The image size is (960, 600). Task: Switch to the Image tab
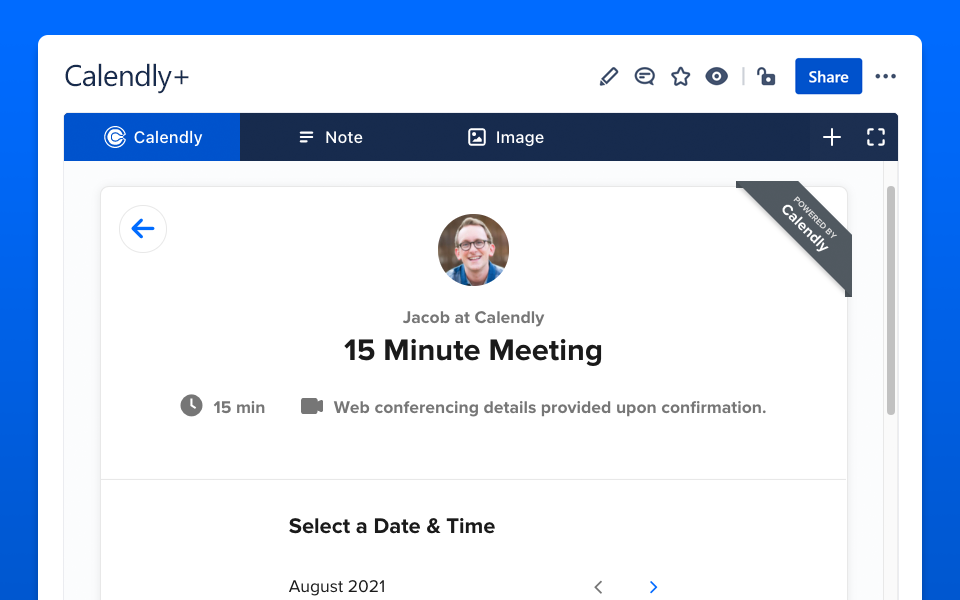506,137
